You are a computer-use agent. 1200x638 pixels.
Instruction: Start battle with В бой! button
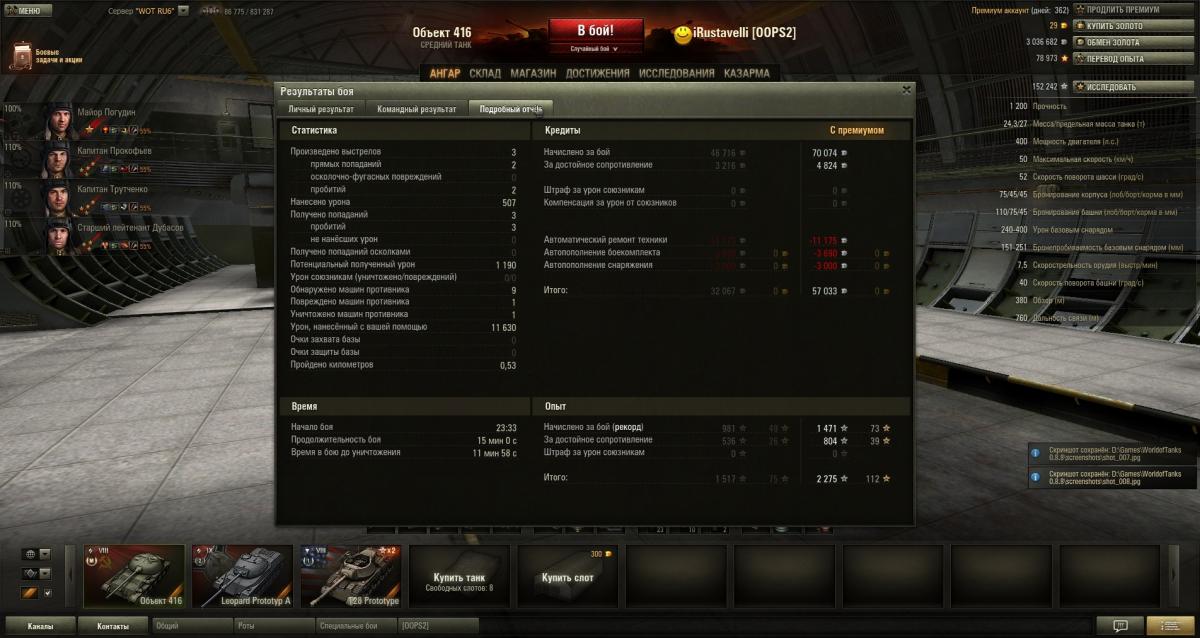tap(594, 30)
